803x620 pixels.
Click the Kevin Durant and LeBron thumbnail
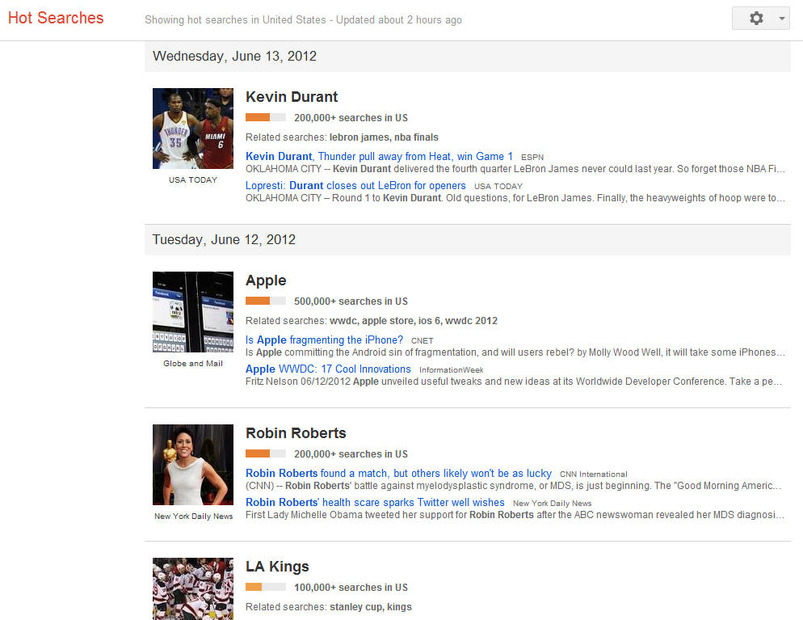click(193, 129)
